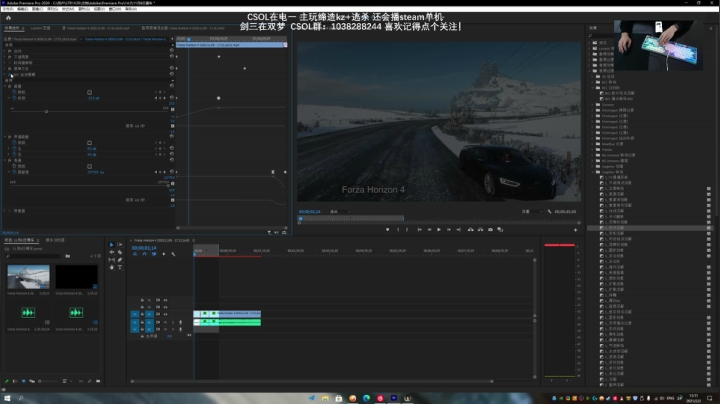Mute the A1 audio track
This screenshot has width=720, height=404.
click(165, 322)
